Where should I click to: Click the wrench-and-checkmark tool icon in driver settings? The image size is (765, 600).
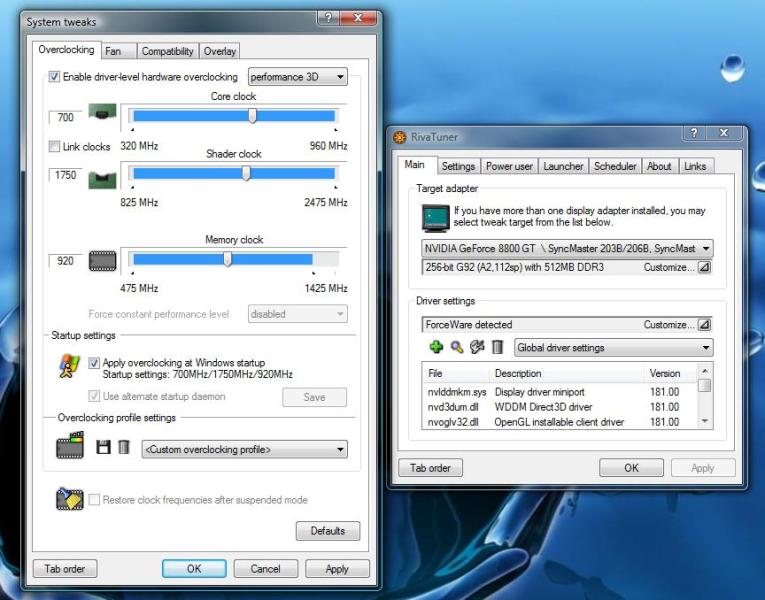click(x=477, y=347)
